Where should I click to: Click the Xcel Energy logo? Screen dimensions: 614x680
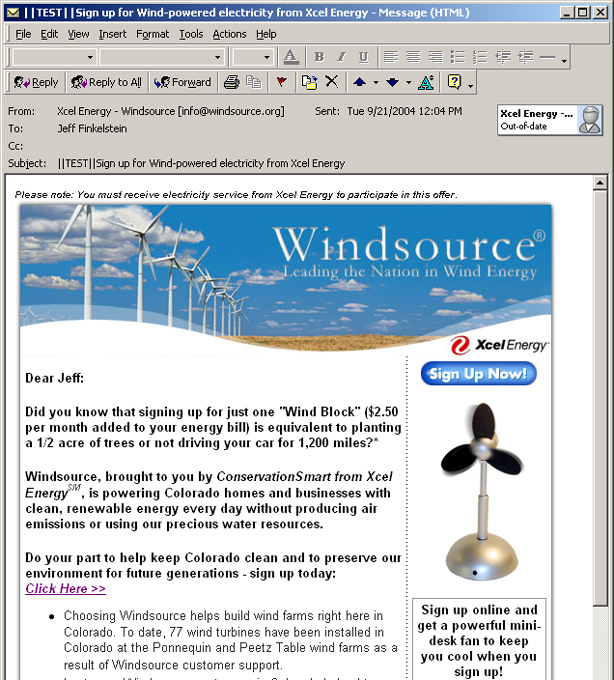tap(499, 345)
